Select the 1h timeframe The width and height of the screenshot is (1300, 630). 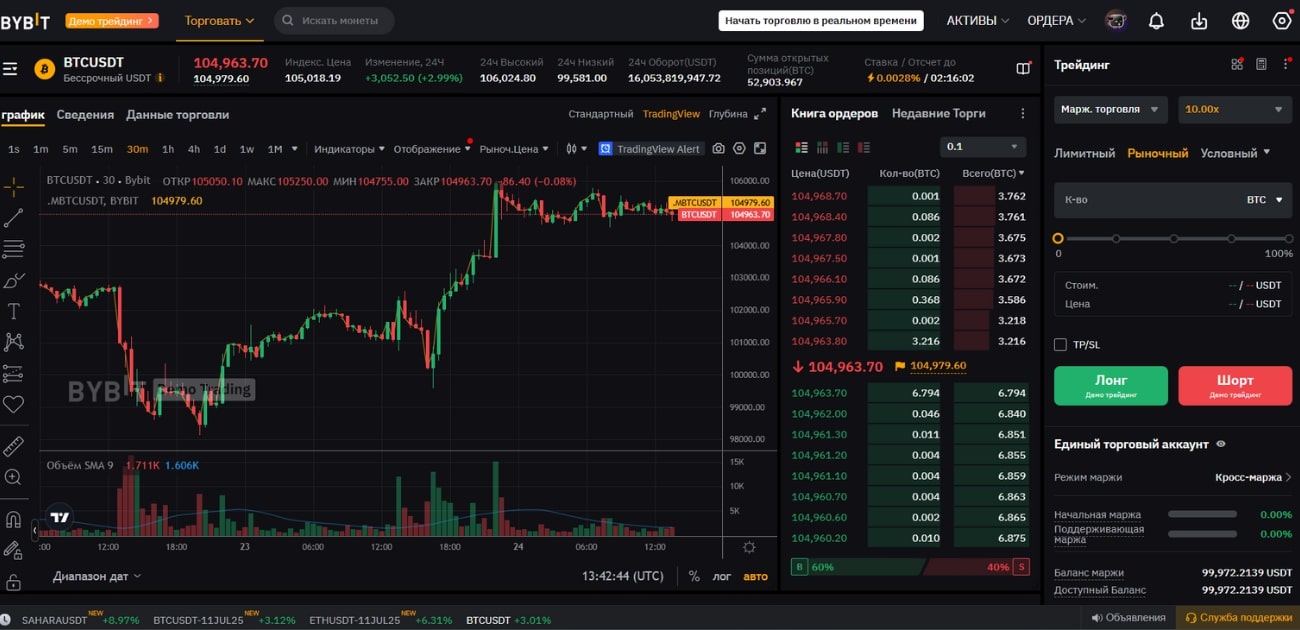168,149
